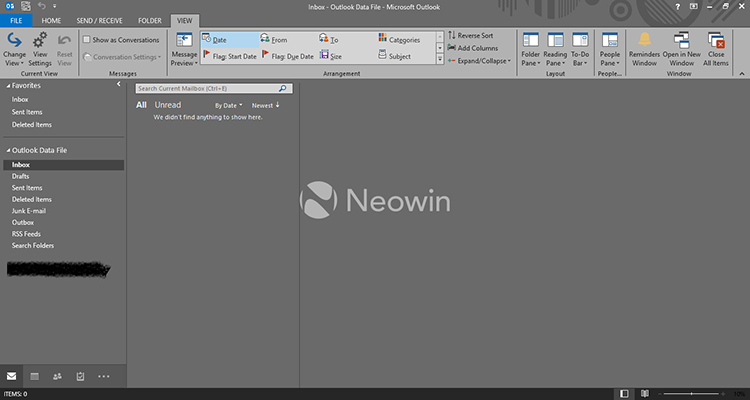This screenshot has width=750, height=400.
Task: Click the search magnifier icon
Action: tap(282, 89)
